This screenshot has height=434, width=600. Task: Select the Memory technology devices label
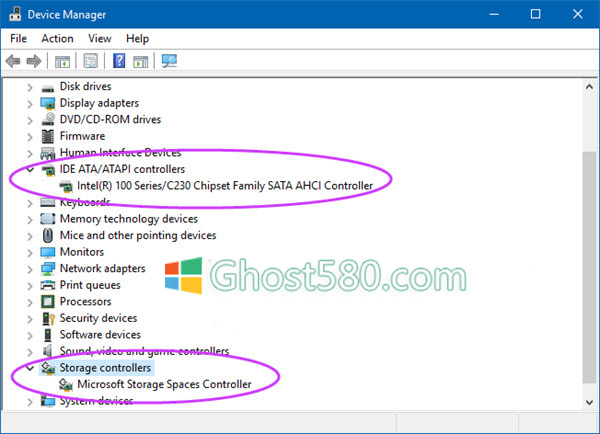pyautogui.click(x=129, y=219)
